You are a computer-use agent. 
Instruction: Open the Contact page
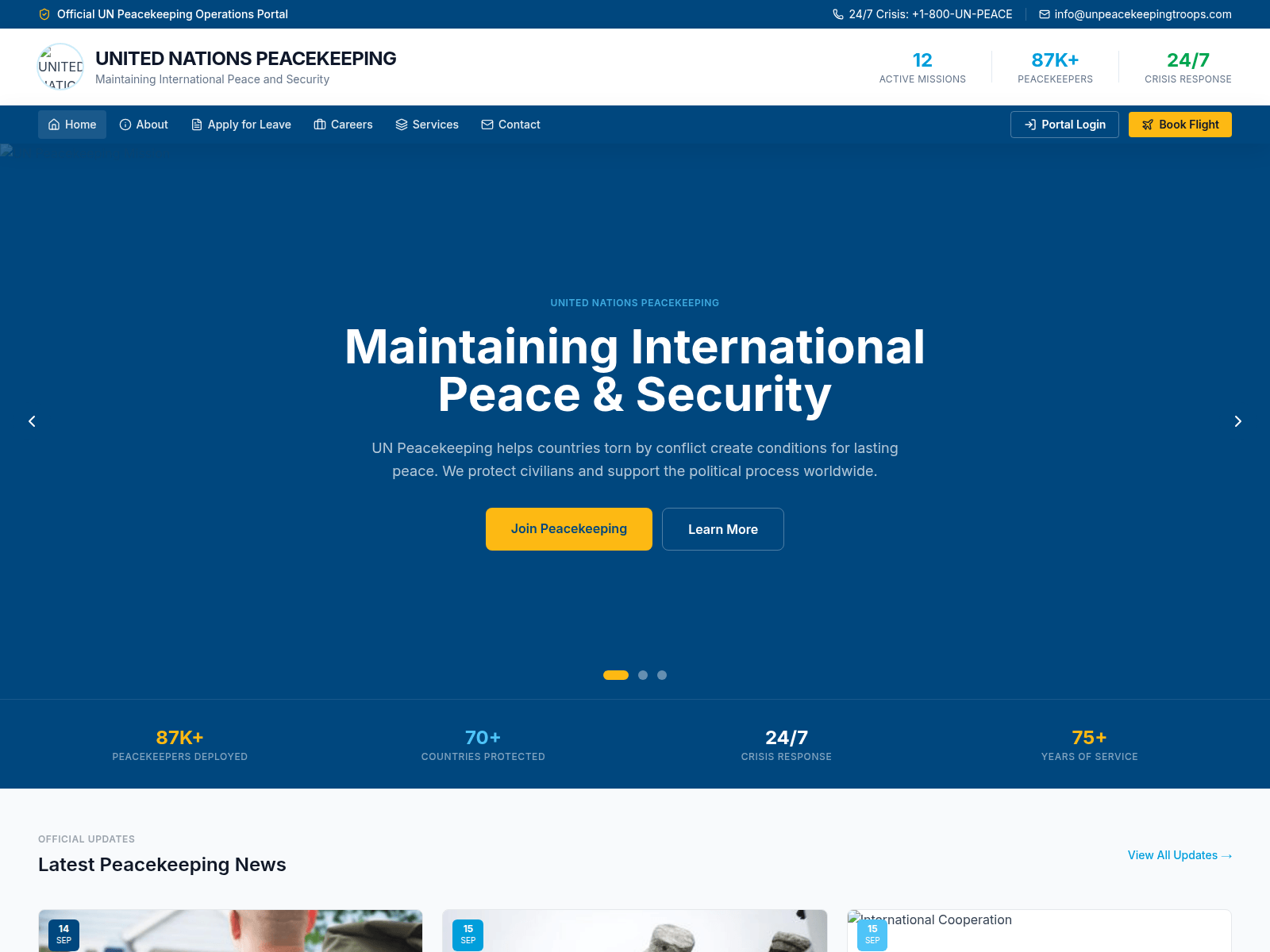[x=510, y=125]
